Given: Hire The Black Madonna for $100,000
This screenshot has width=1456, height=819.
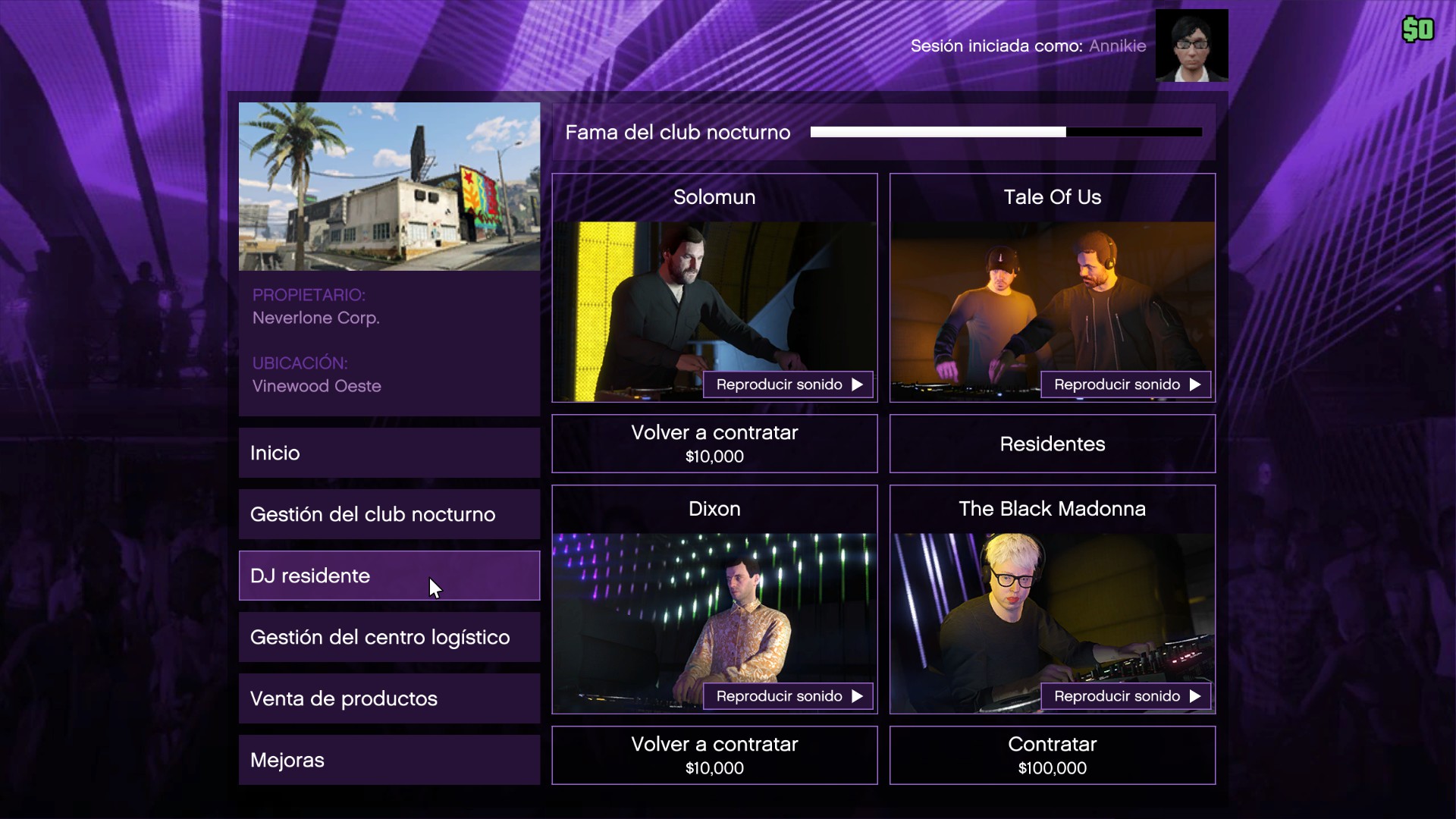Looking at the screenshot, I should pyautogui.click(x=1053, y=755).
